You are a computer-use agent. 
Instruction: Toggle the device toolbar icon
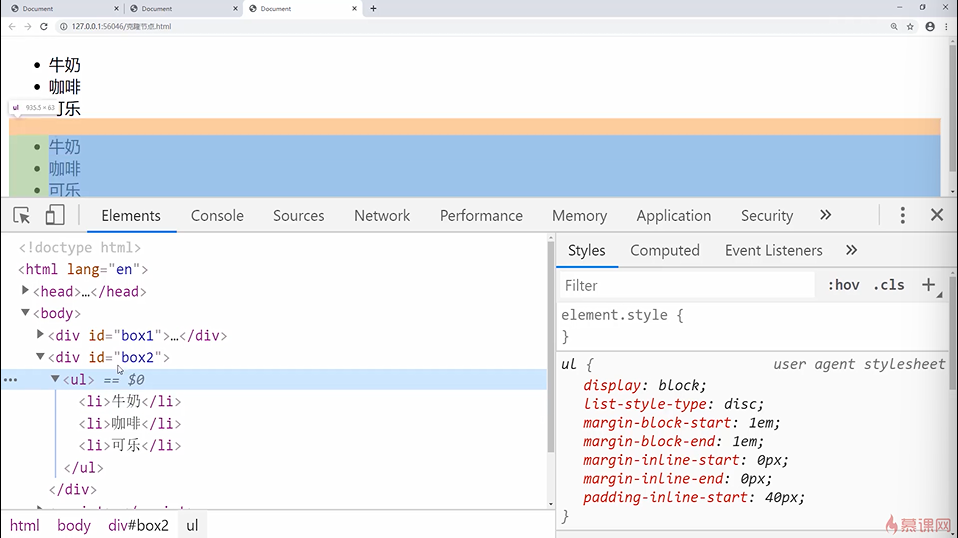pyautogui.click(x=55, y=215)
